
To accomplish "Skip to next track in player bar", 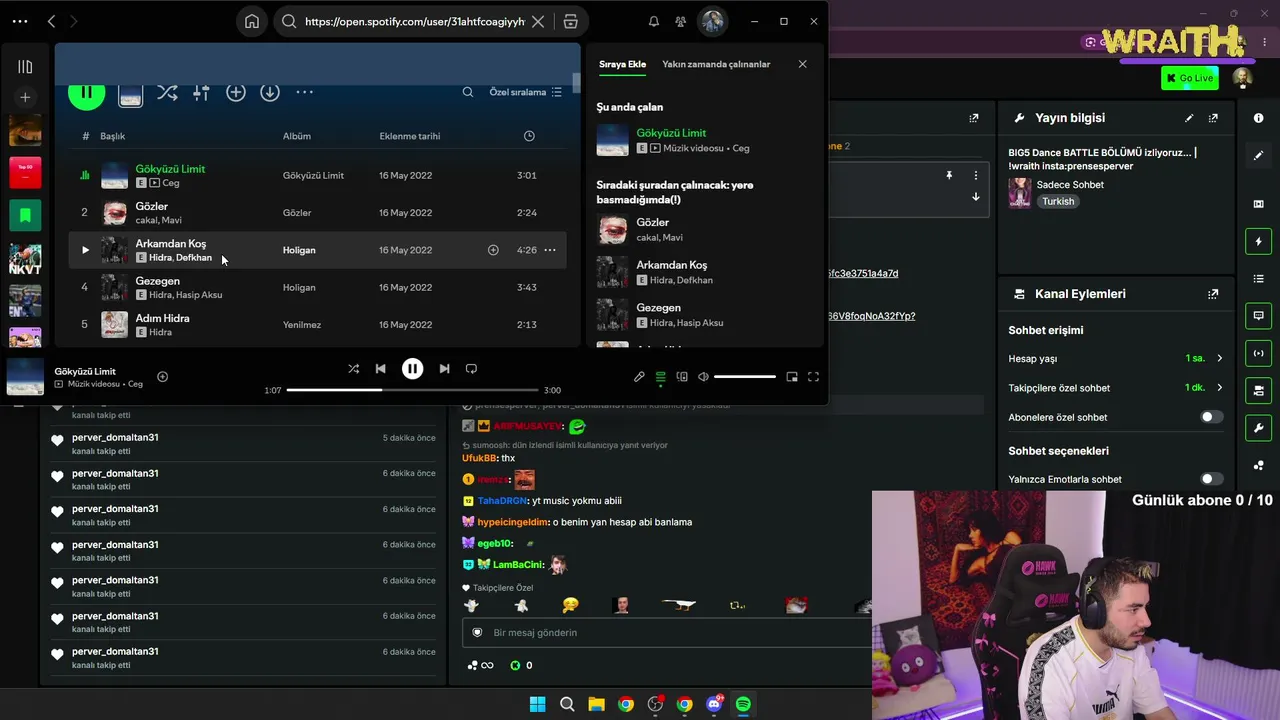I will click(444, 369).
